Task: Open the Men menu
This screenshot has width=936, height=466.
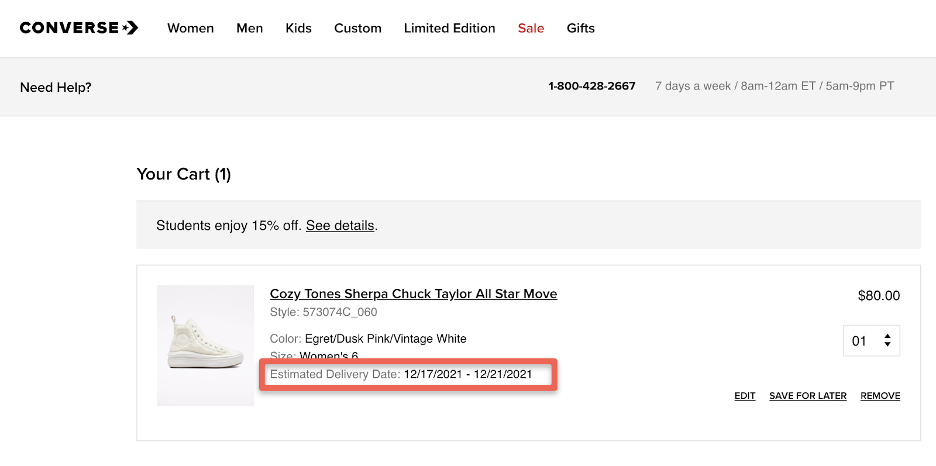Action: click(250, 28)
